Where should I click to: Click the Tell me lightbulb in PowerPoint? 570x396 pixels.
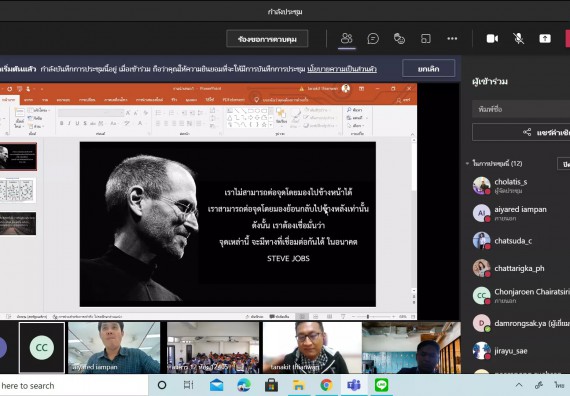[x=256, y=100]
